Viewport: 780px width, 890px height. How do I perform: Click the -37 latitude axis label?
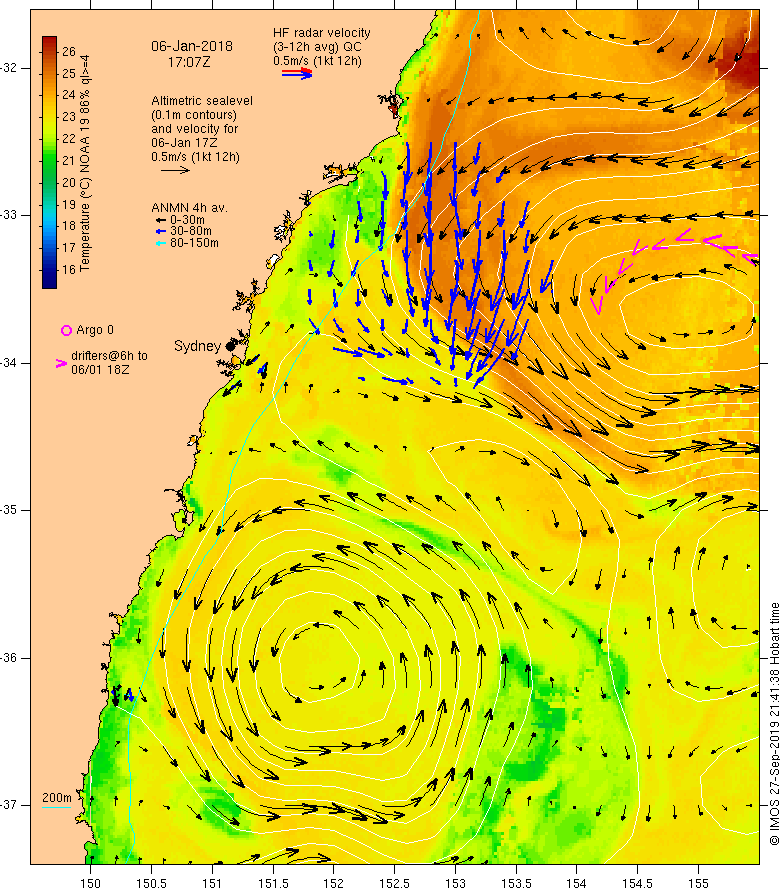point(9,805)
